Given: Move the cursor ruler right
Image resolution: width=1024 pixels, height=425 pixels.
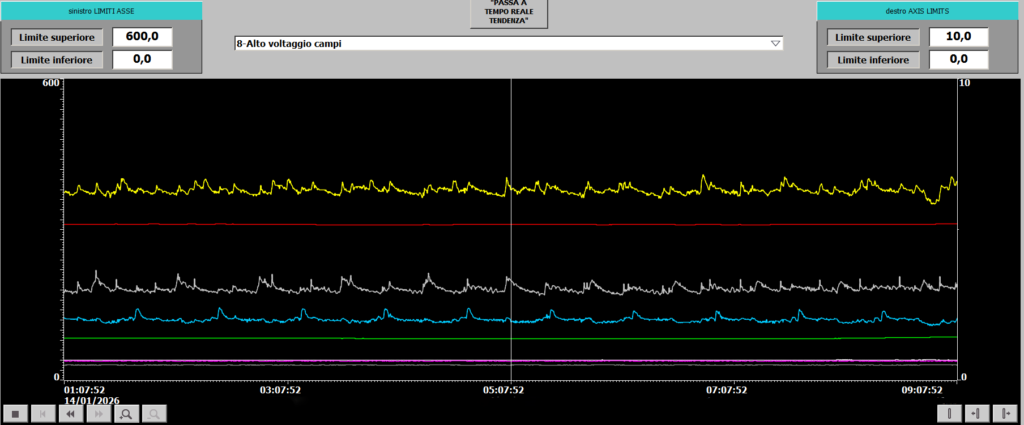Looking at the screenshot, I should [1005, 413].
